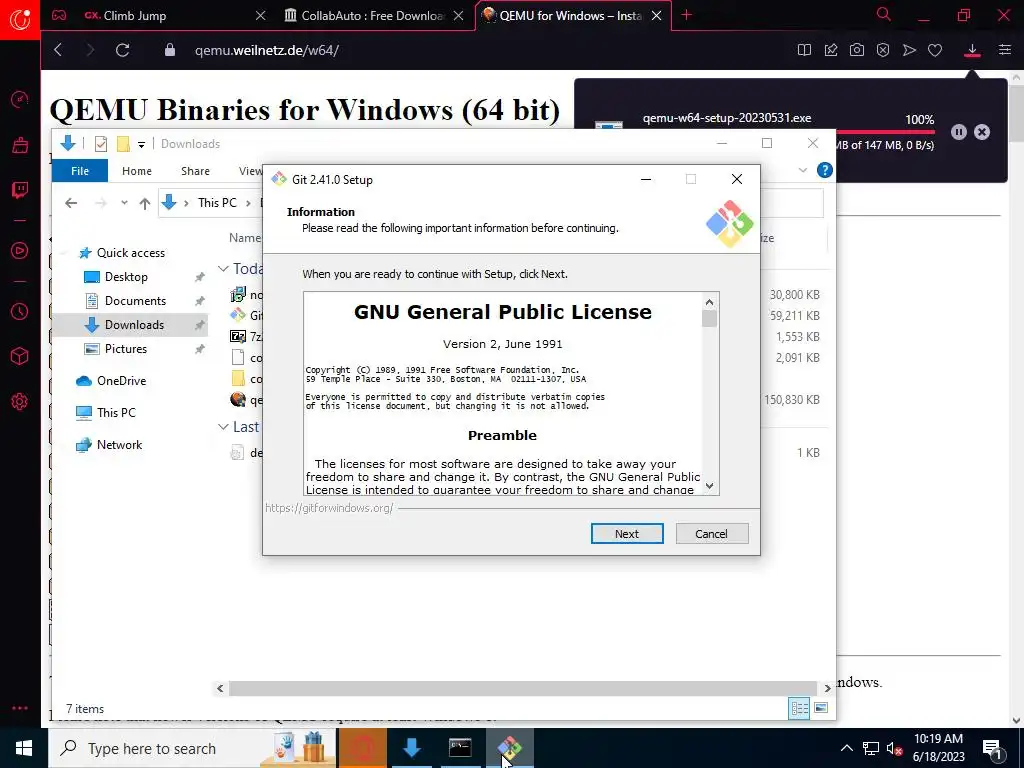Switch explorer to Details view icon
The image size is (1024, 768).
coord(799,708)
